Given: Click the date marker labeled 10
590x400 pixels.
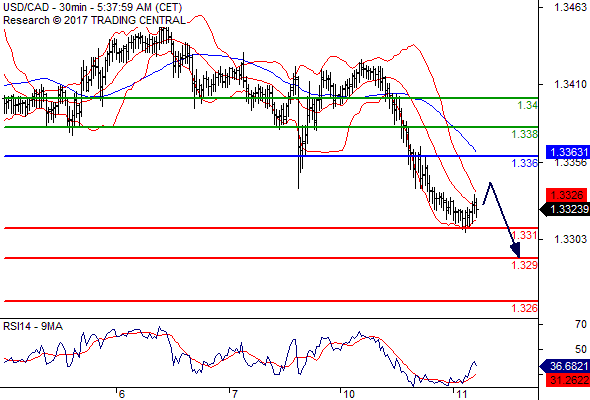Looking at the screenshot, I should (x=348, y=394).
